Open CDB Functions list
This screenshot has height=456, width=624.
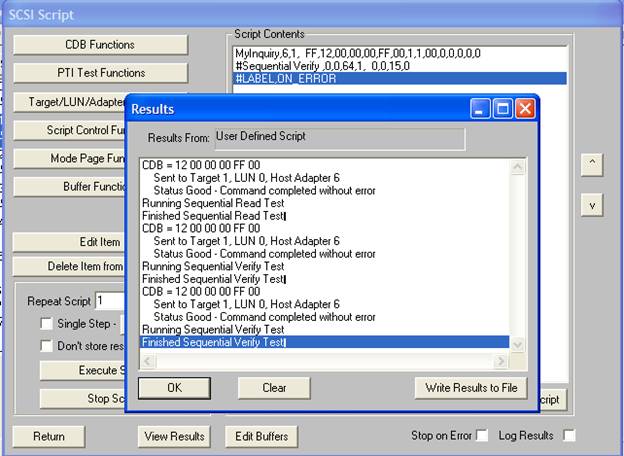[x=100, y=45]
